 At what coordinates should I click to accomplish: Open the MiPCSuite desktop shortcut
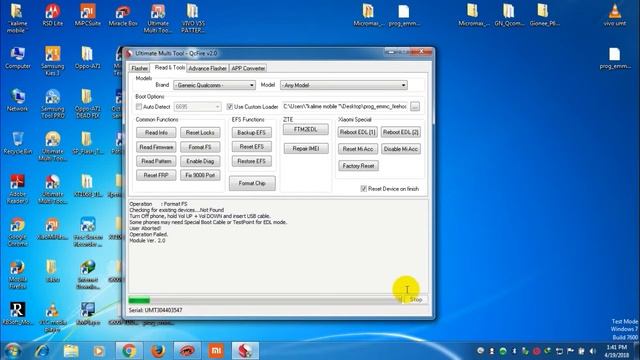(87, 16)
